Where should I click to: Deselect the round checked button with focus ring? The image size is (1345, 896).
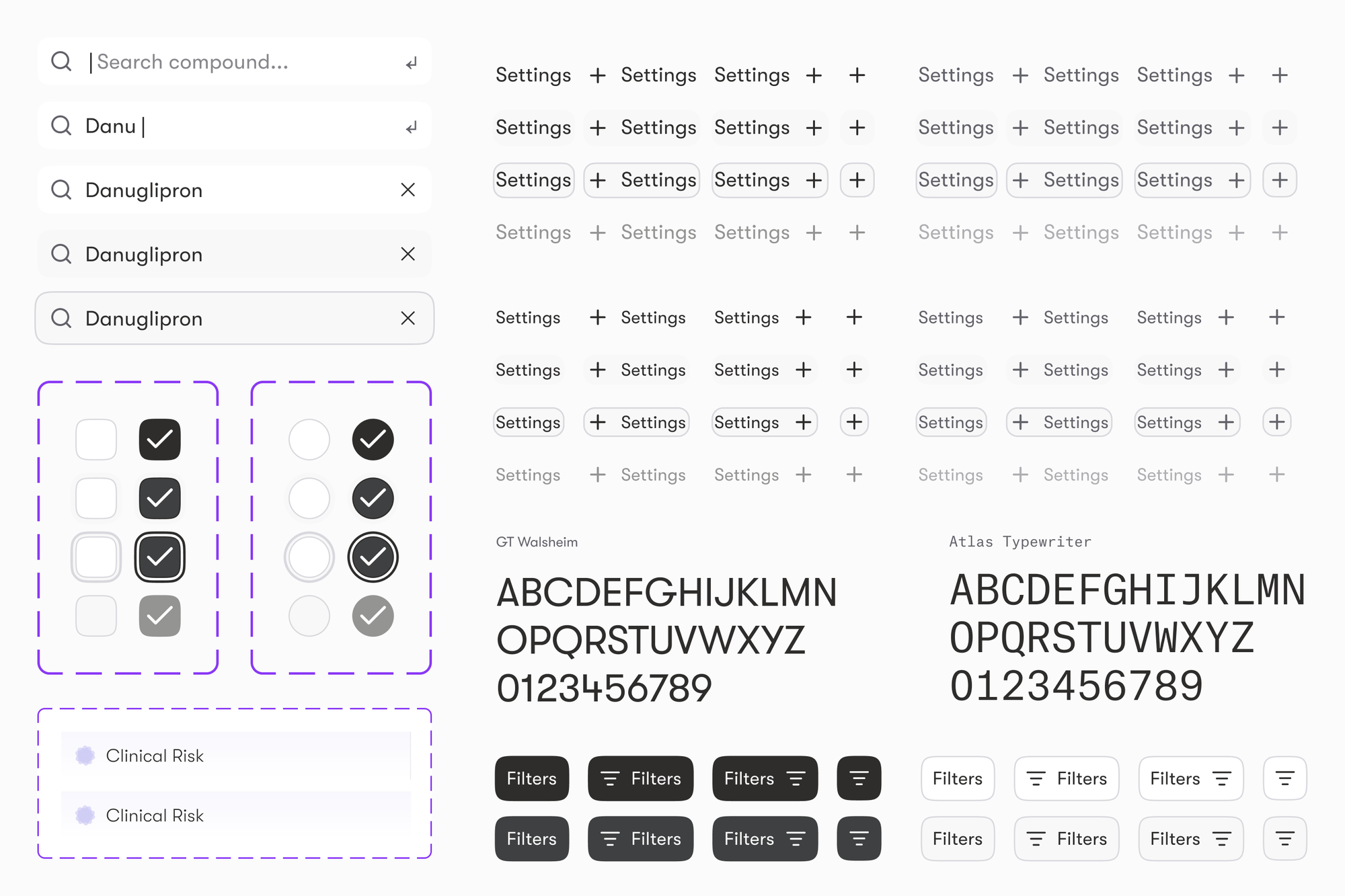tap(373, 557)
